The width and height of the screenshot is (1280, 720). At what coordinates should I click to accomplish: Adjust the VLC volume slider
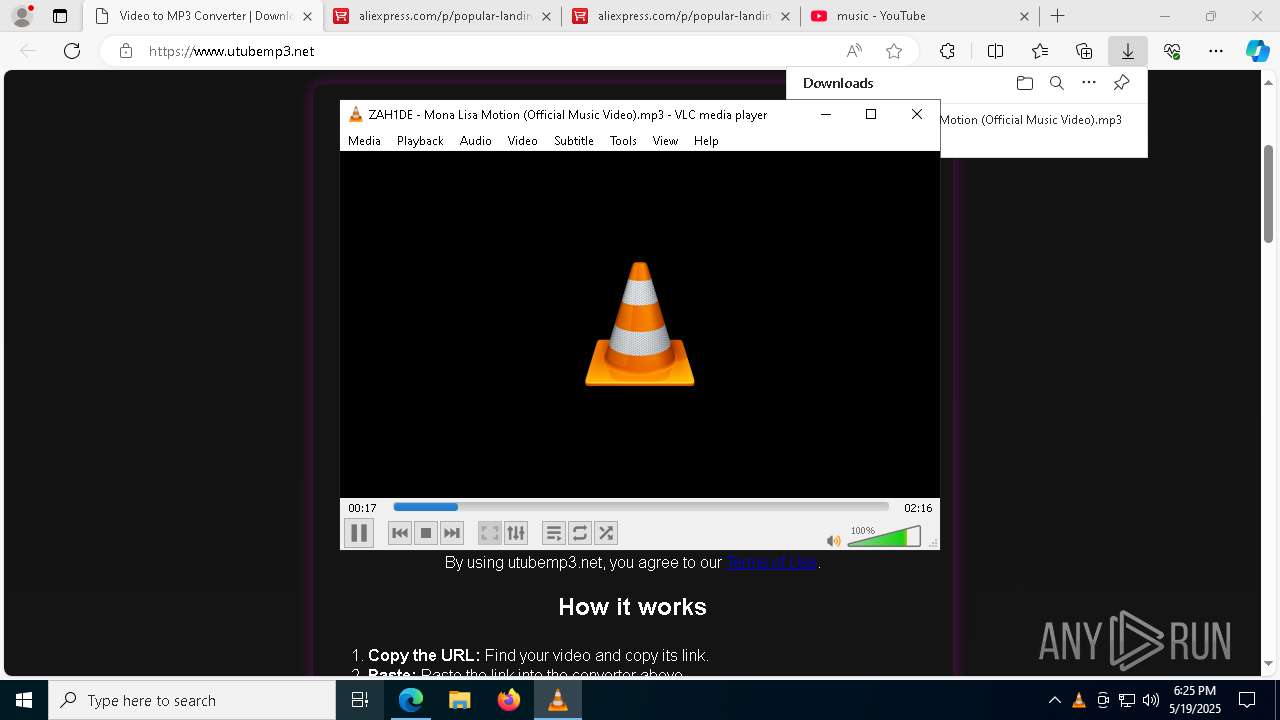pyautogui.click(x=884, y=538)
